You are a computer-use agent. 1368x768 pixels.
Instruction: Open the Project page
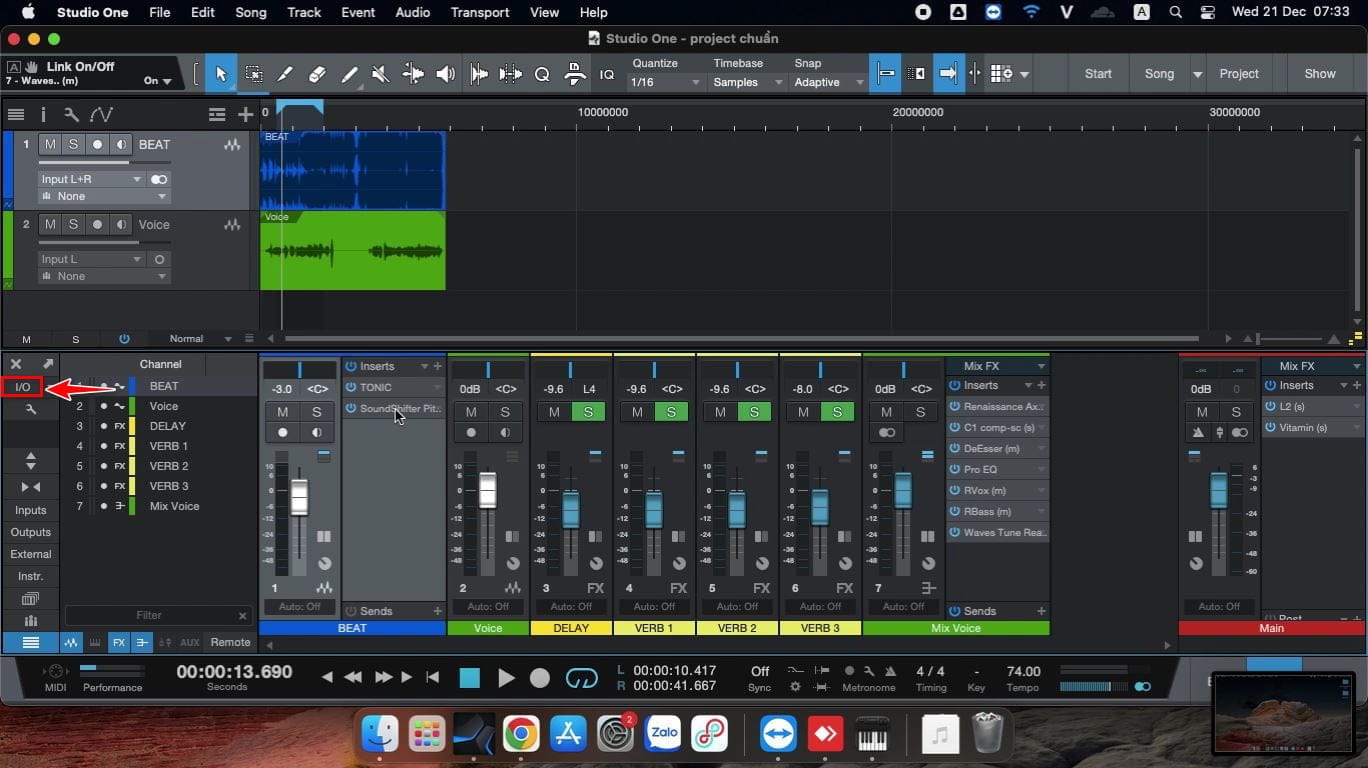click(x=1239, y=74)
